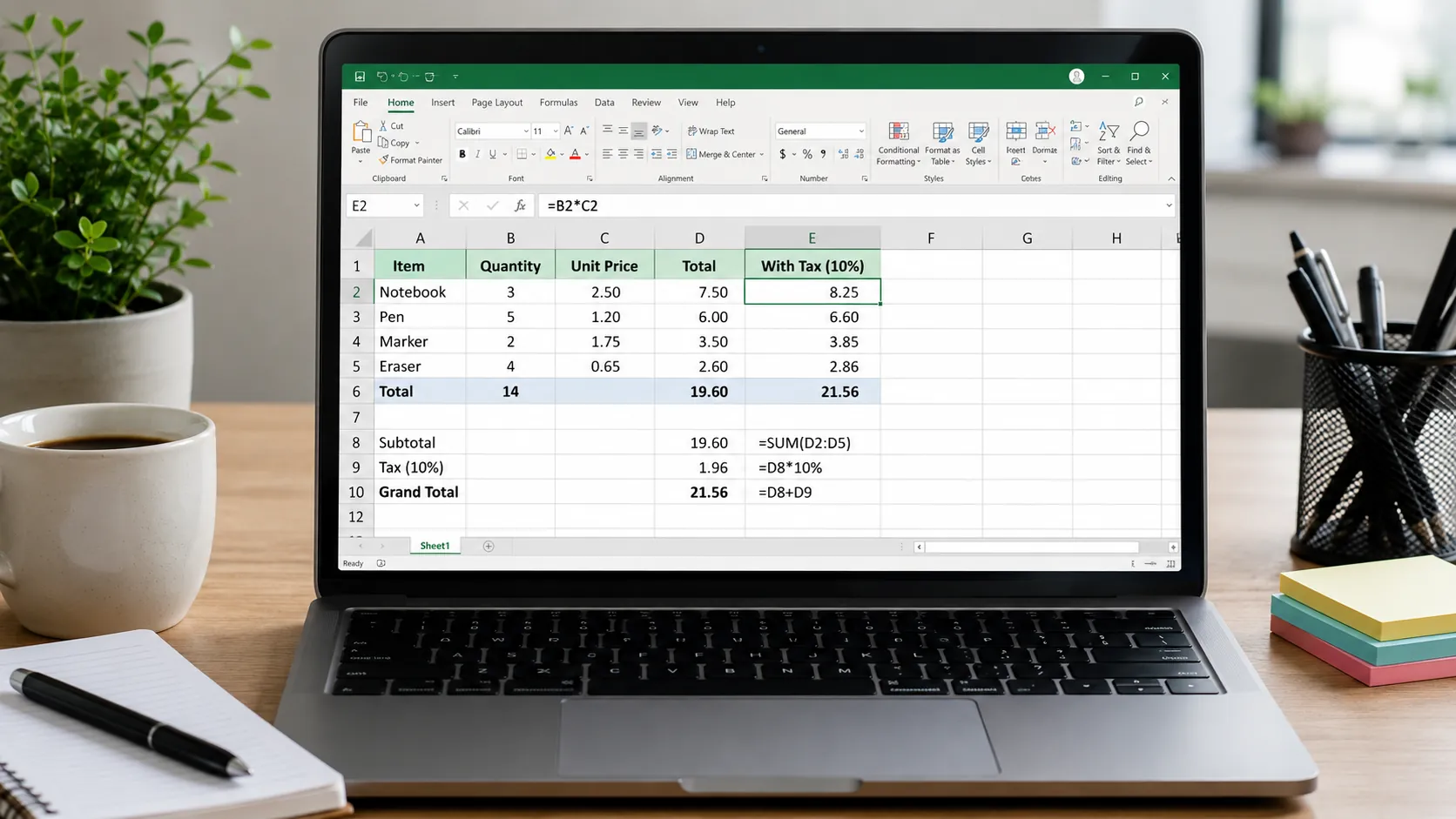Click the user account avatar

pos(1076,77)
